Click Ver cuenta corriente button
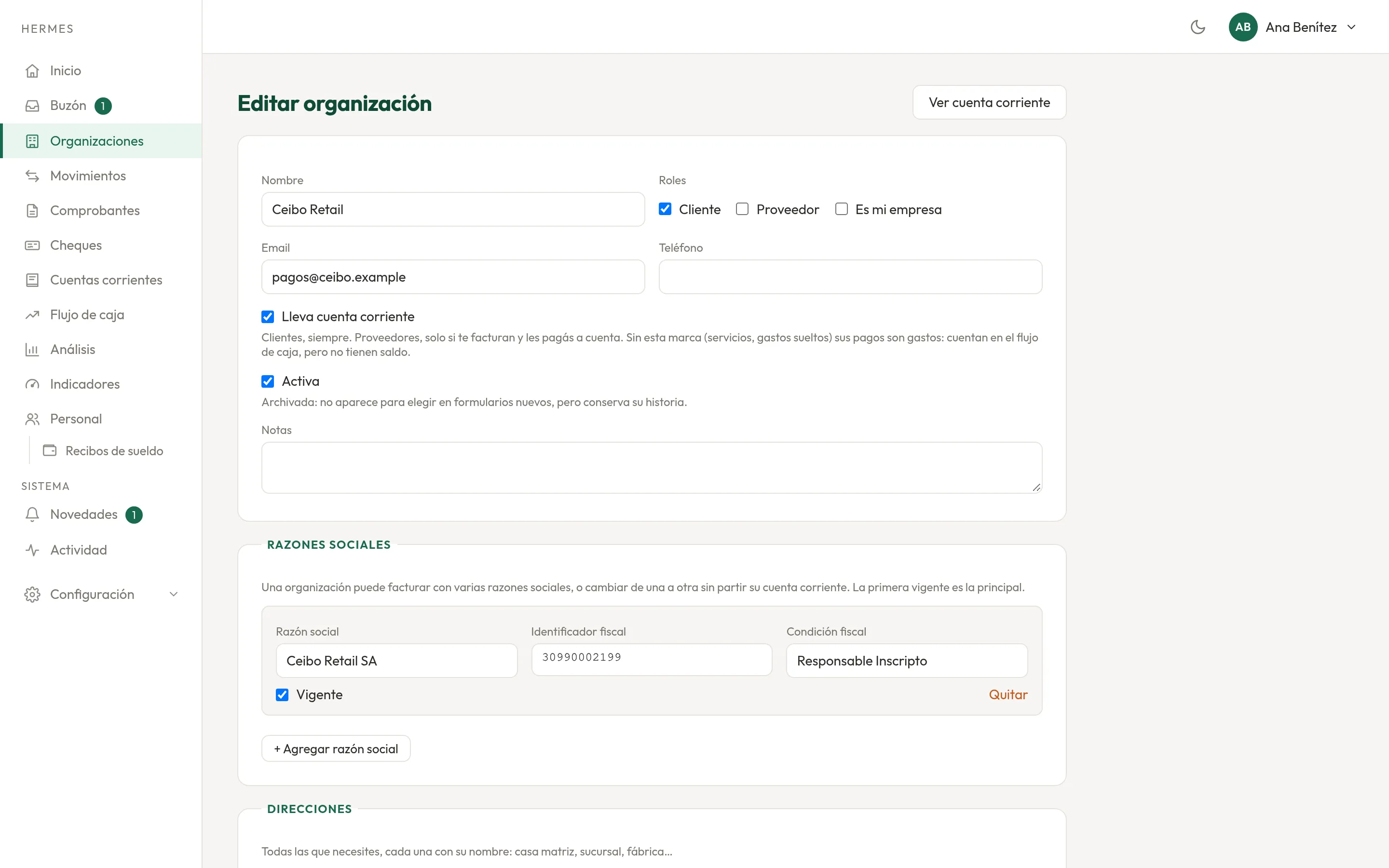1389x868 pixels. tap(989, 102)
